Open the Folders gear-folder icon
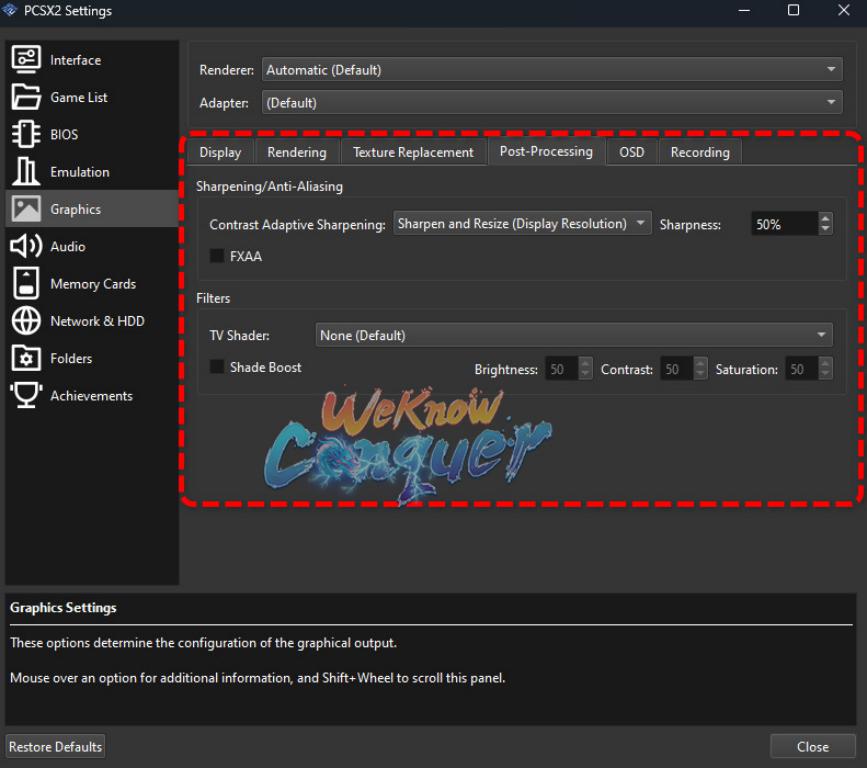 pyautogui.click(x=26, y=358)
